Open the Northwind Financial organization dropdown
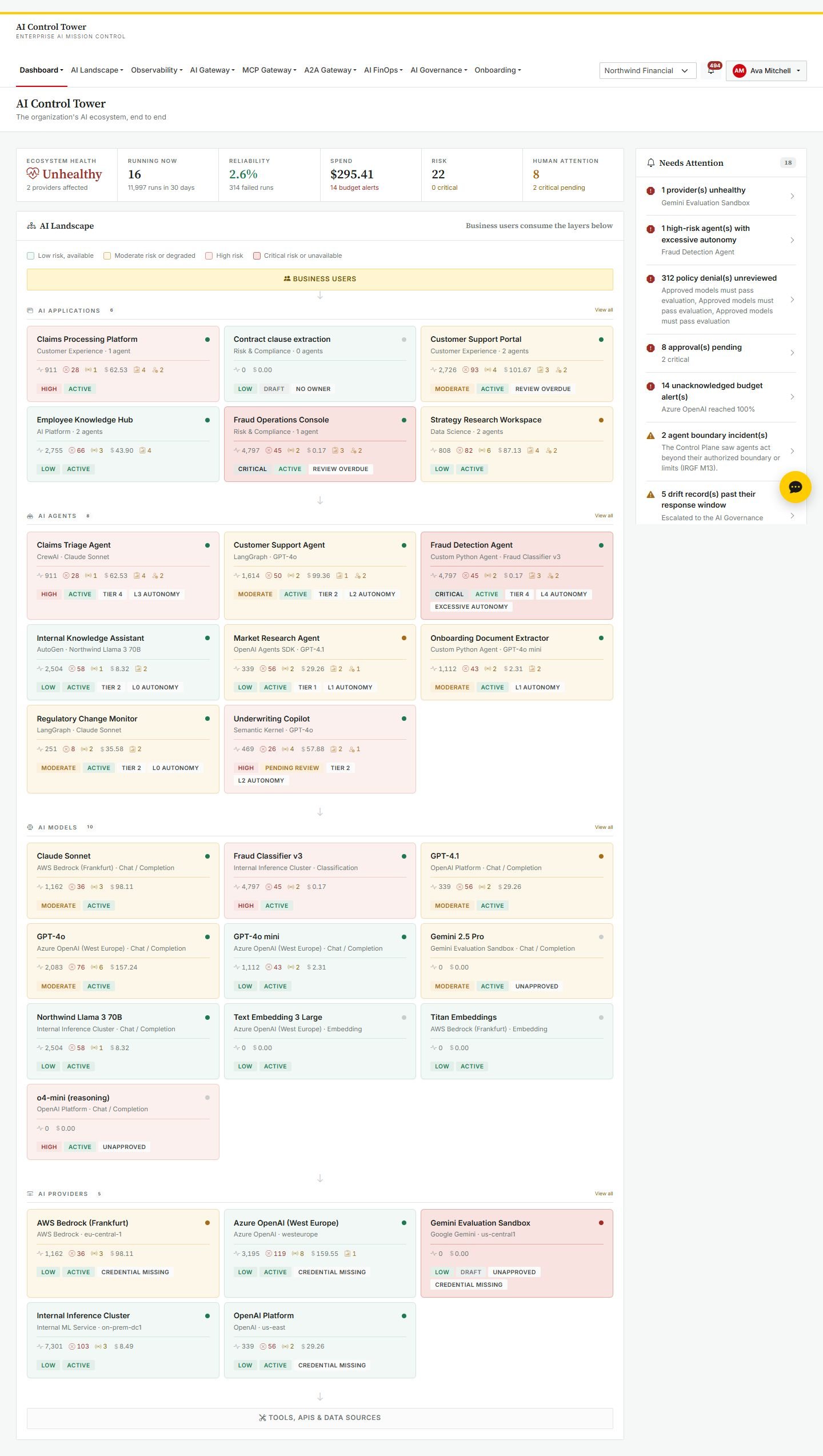 click(x=648, y=71)
